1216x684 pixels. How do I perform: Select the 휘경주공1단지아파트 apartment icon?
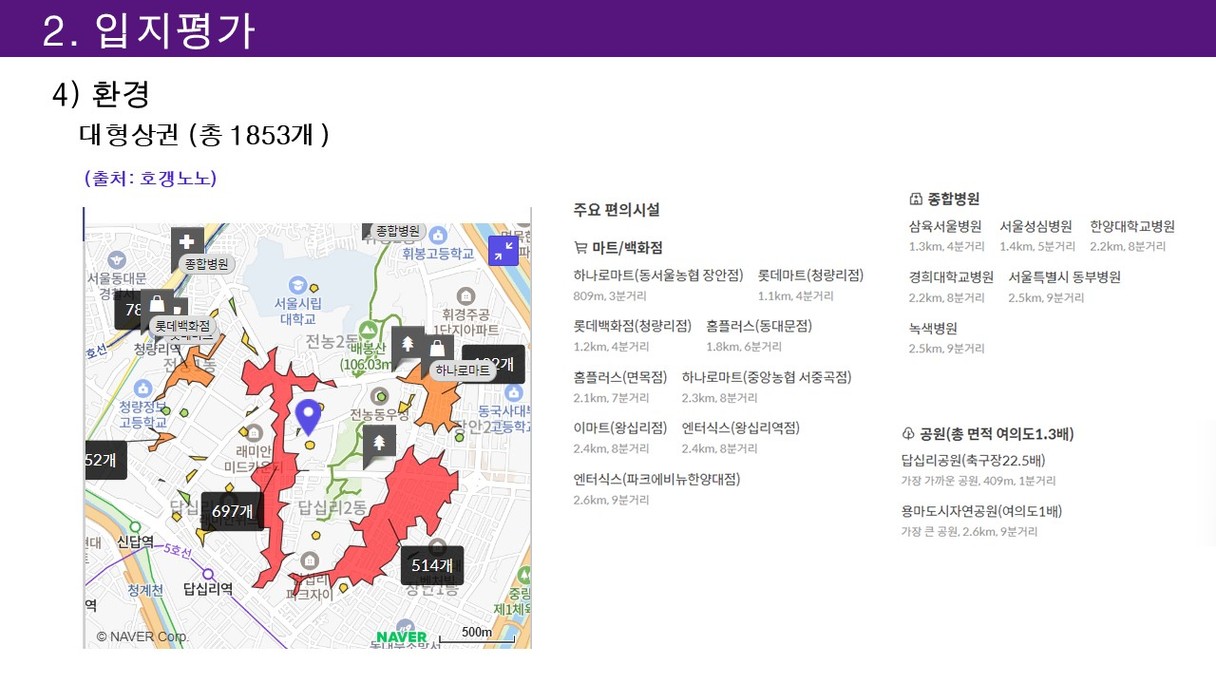(465, 295)
